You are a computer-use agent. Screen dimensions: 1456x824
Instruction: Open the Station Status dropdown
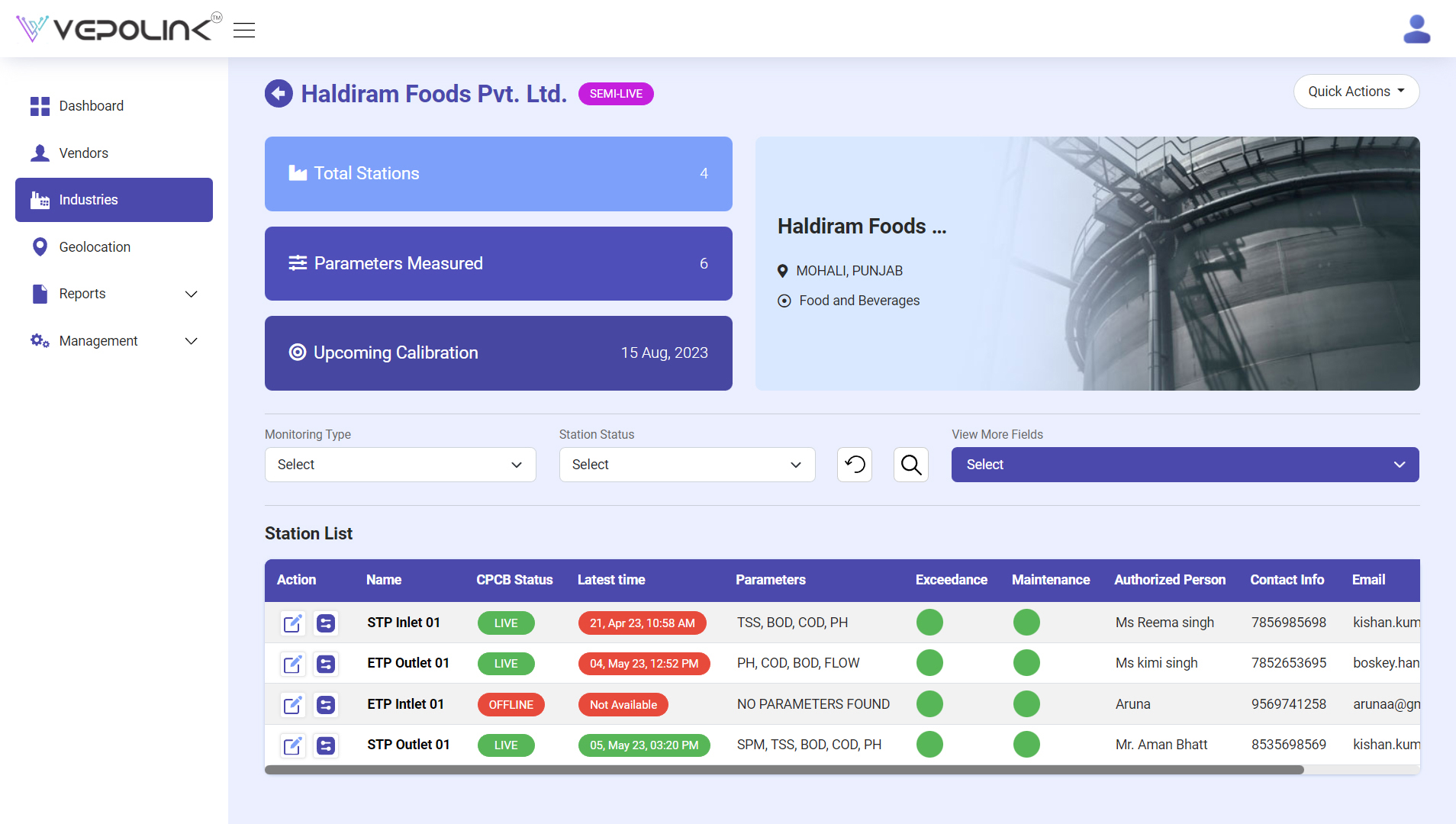(687, 465)
